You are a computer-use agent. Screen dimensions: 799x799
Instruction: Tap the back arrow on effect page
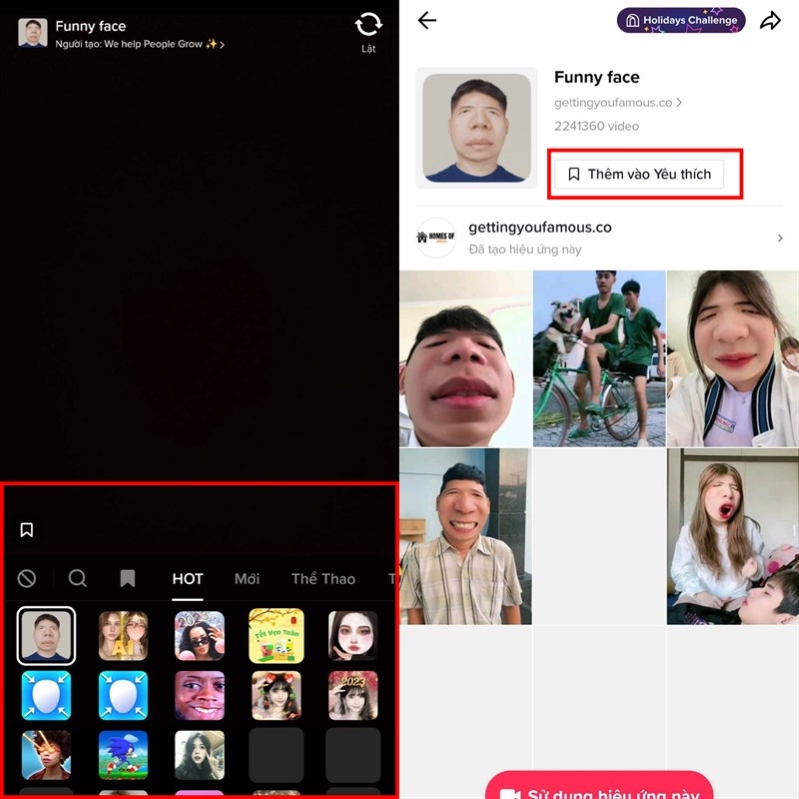427,21
